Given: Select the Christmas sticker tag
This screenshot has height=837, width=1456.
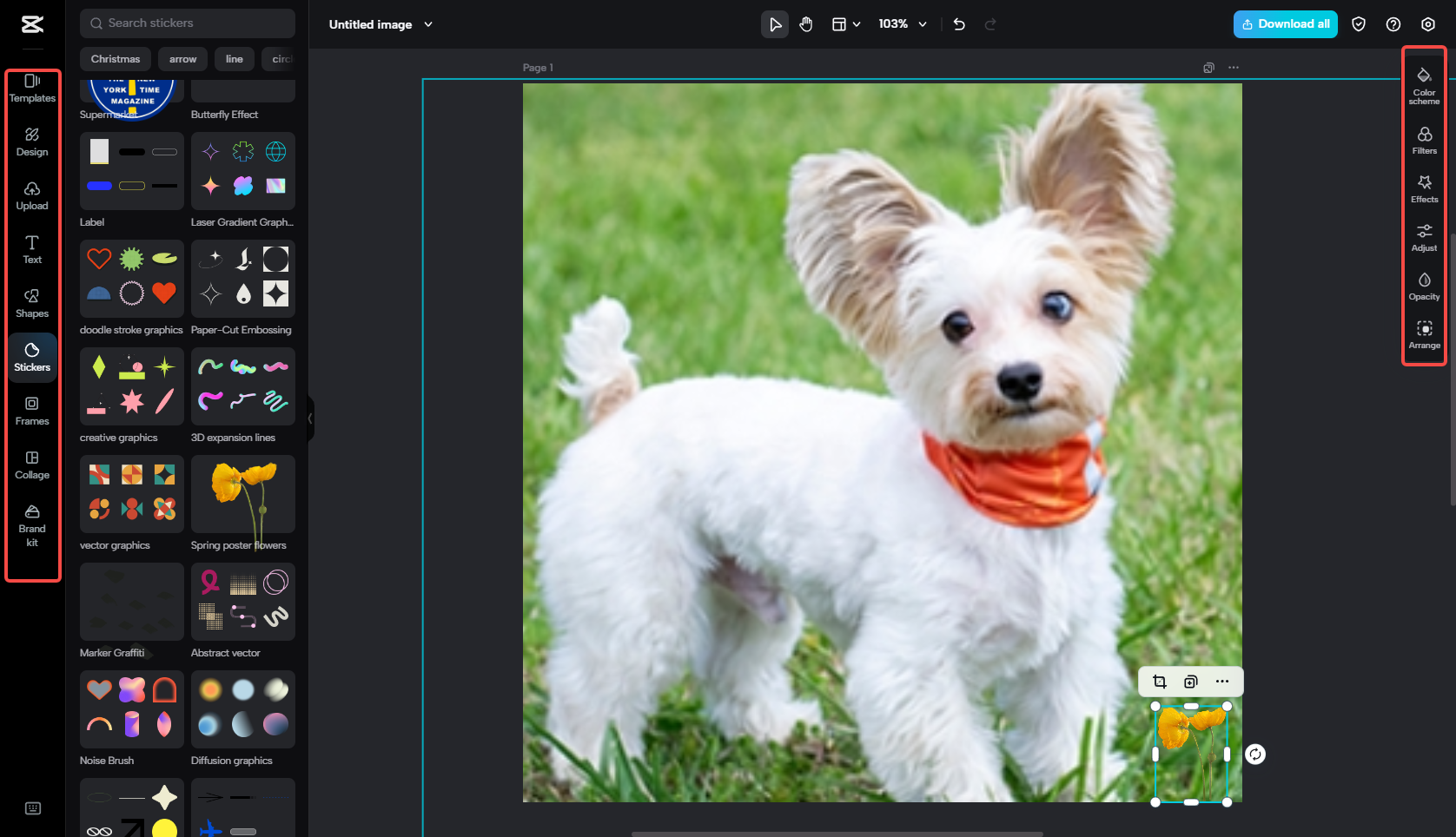Looking at the screenshot, I should coord(116,59).
